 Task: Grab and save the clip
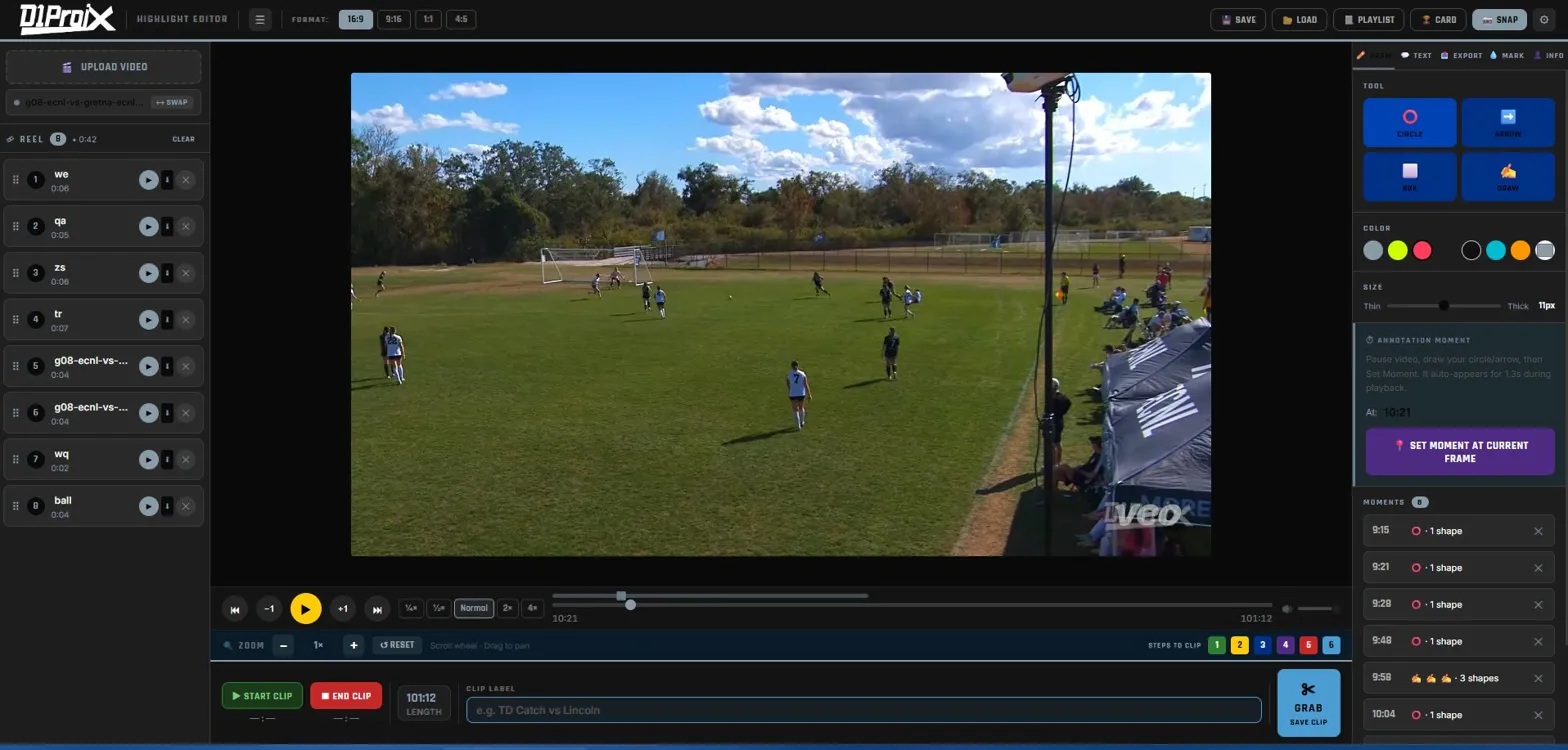tap(1308, 703)
